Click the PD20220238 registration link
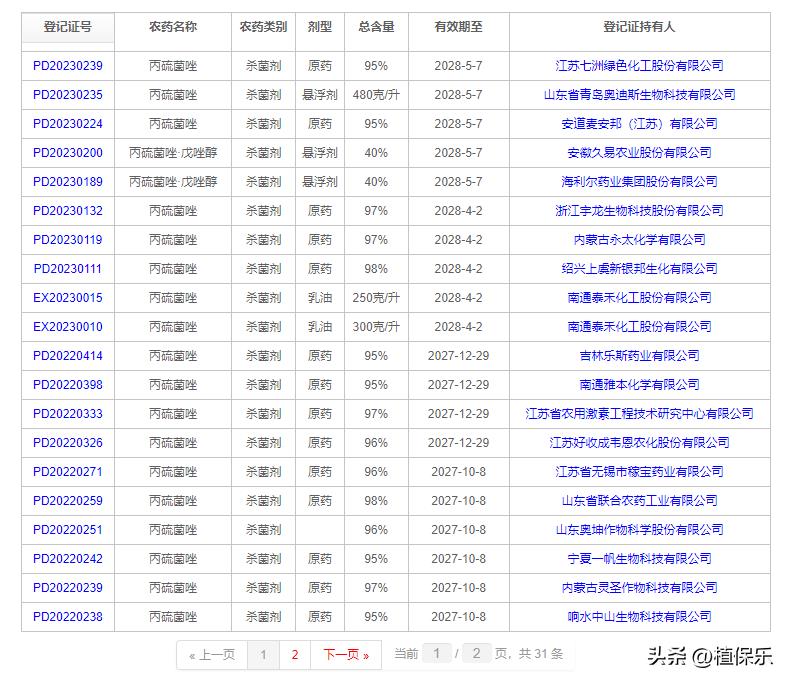The height and width of the screenshot is (684, 791). 68,617
